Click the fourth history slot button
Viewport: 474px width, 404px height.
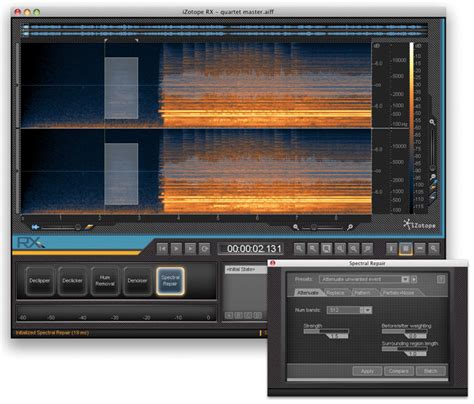(258, 315)
